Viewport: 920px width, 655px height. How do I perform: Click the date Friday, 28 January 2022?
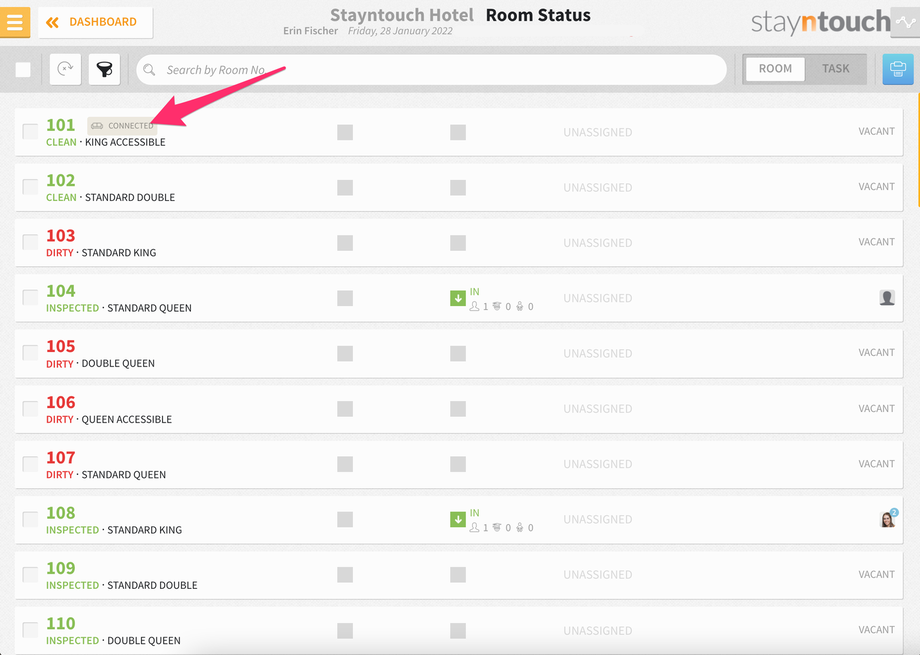pyautogui.click(x=400, y=31)
